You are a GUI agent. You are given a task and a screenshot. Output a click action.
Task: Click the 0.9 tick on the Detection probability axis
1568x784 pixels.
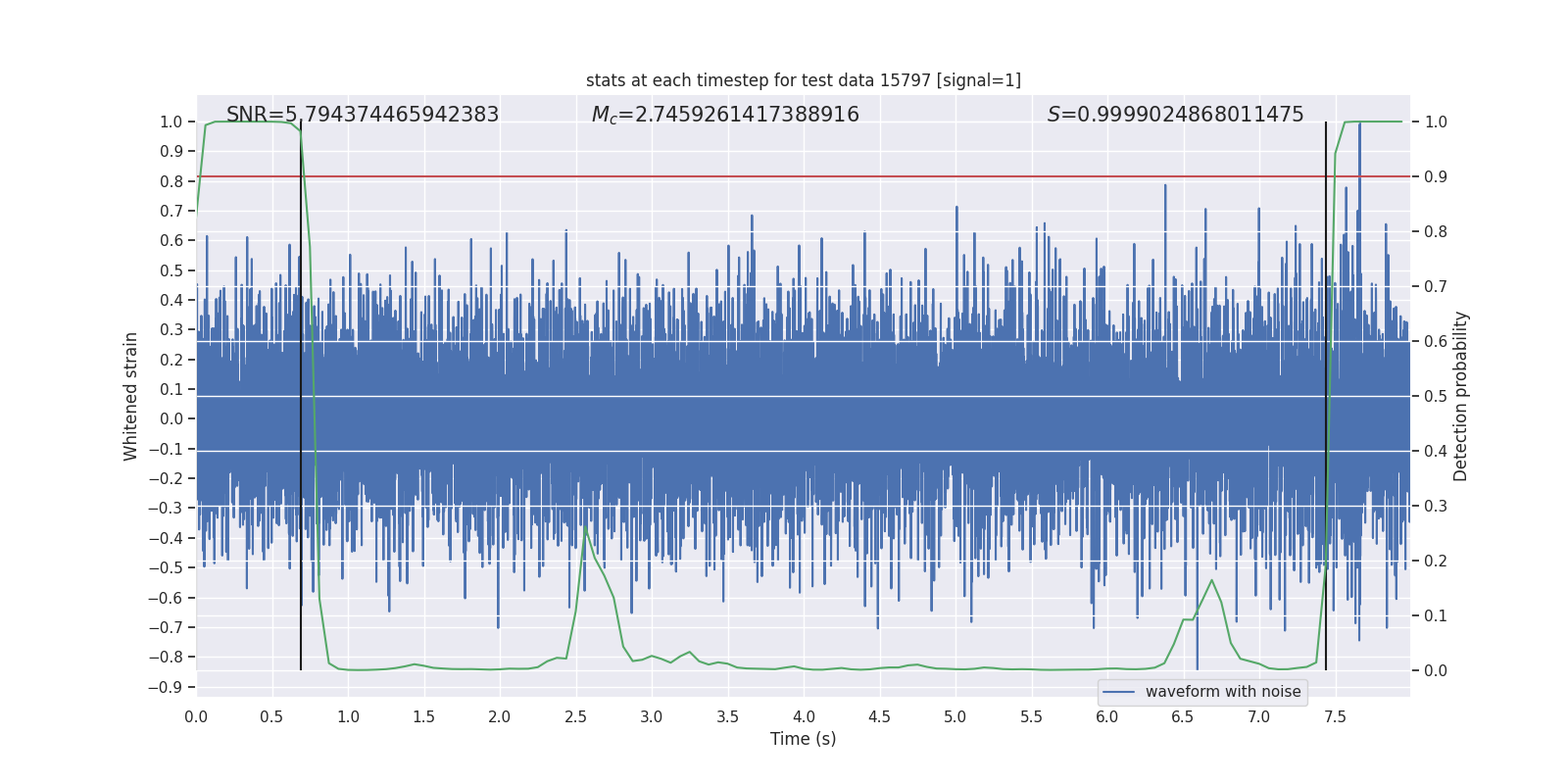(1436, 177)
